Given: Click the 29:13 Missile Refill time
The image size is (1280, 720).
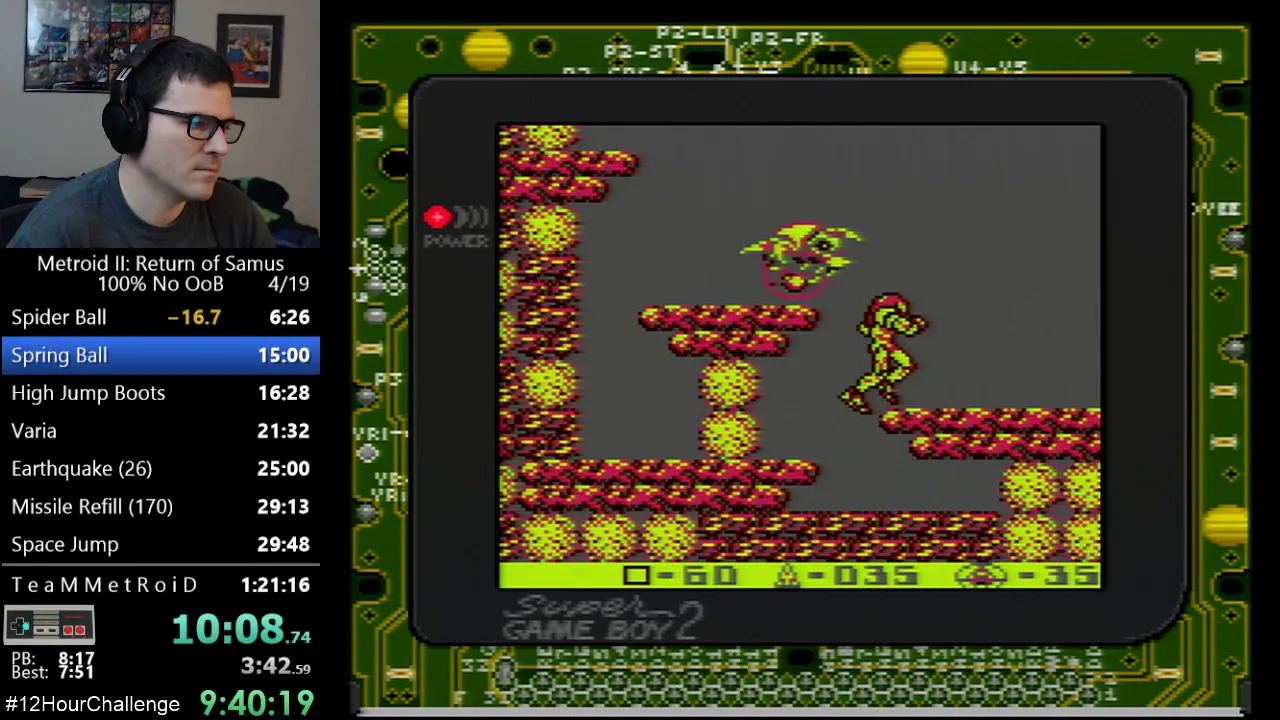Looking at the screenshot, I should (284, 507).
